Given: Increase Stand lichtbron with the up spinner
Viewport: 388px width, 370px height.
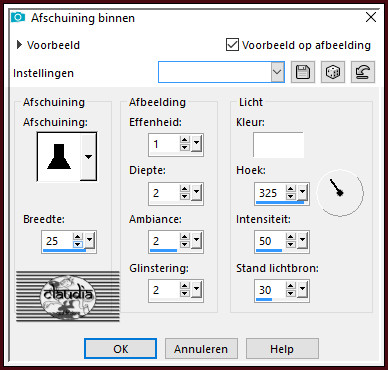Looking at the screenshot, I should (x=291, y=286).
